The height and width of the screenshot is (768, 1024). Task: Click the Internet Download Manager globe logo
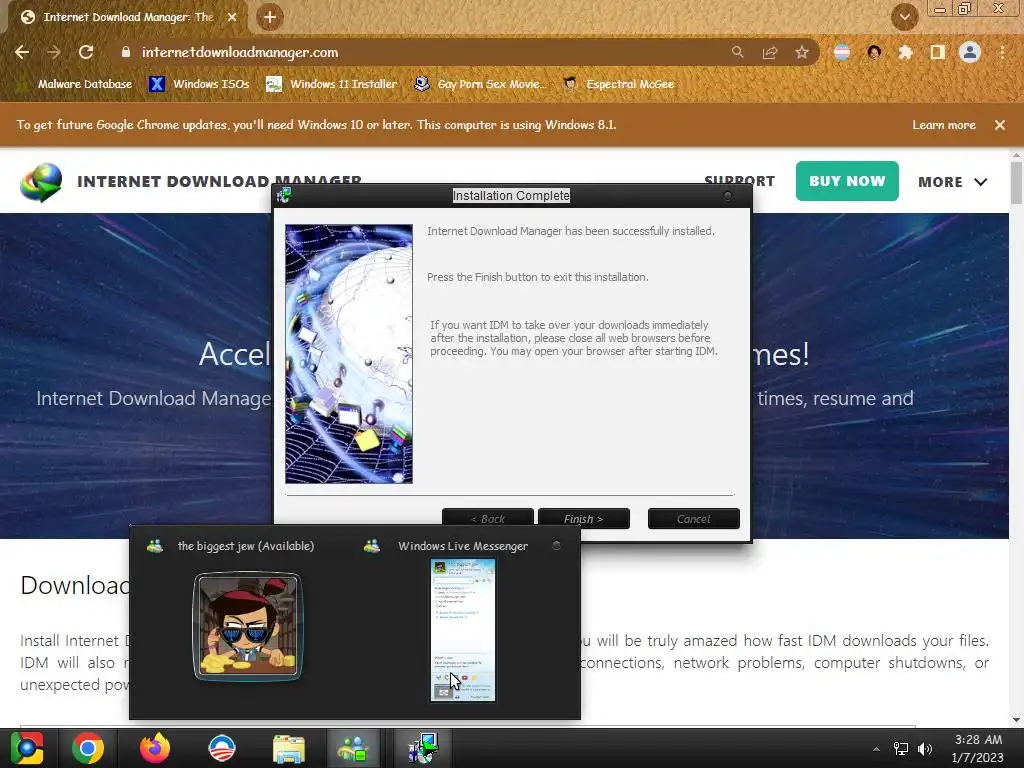[41, 182]
